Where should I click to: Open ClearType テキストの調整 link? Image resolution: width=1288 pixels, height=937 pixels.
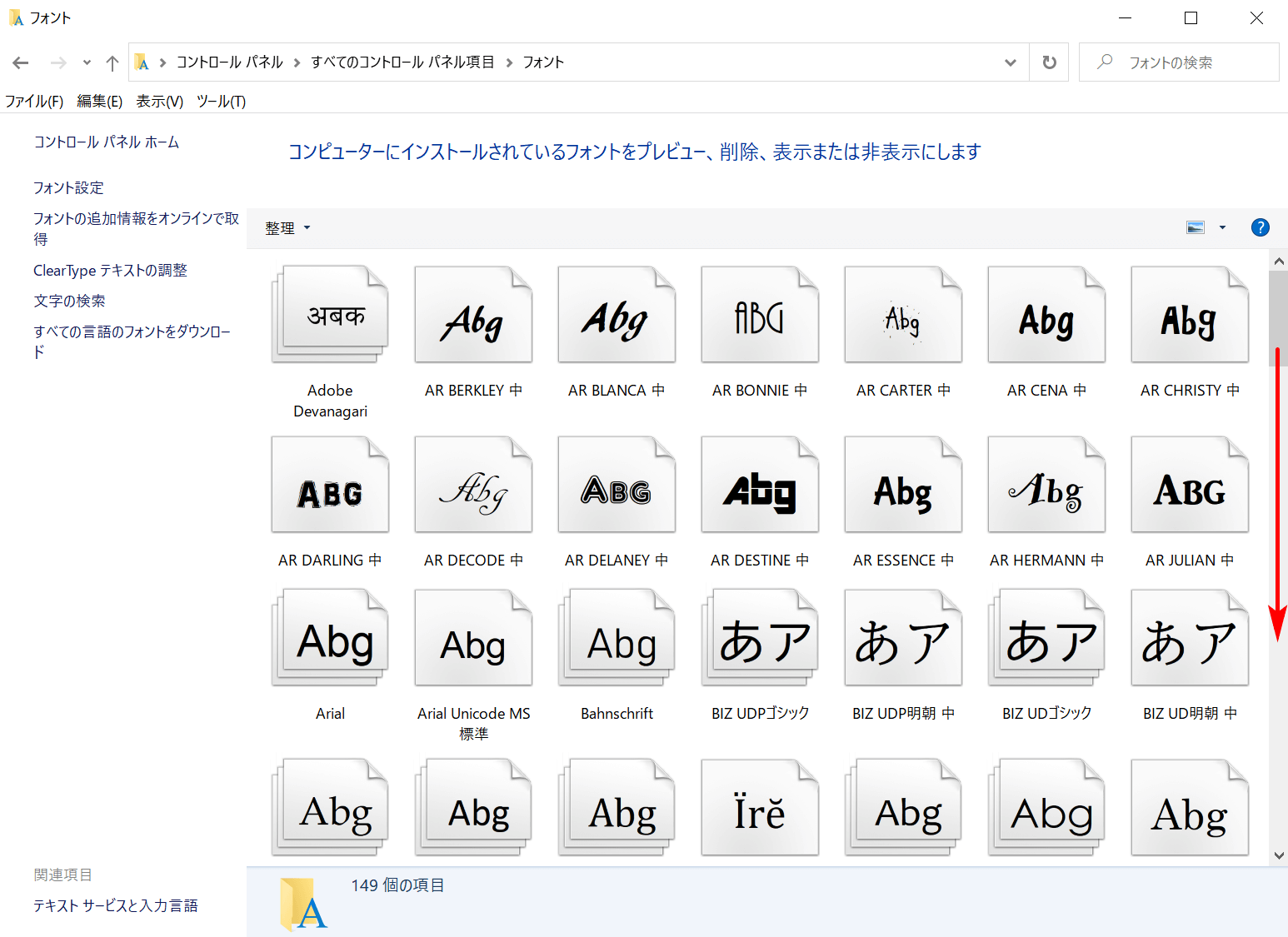[110, 271]
